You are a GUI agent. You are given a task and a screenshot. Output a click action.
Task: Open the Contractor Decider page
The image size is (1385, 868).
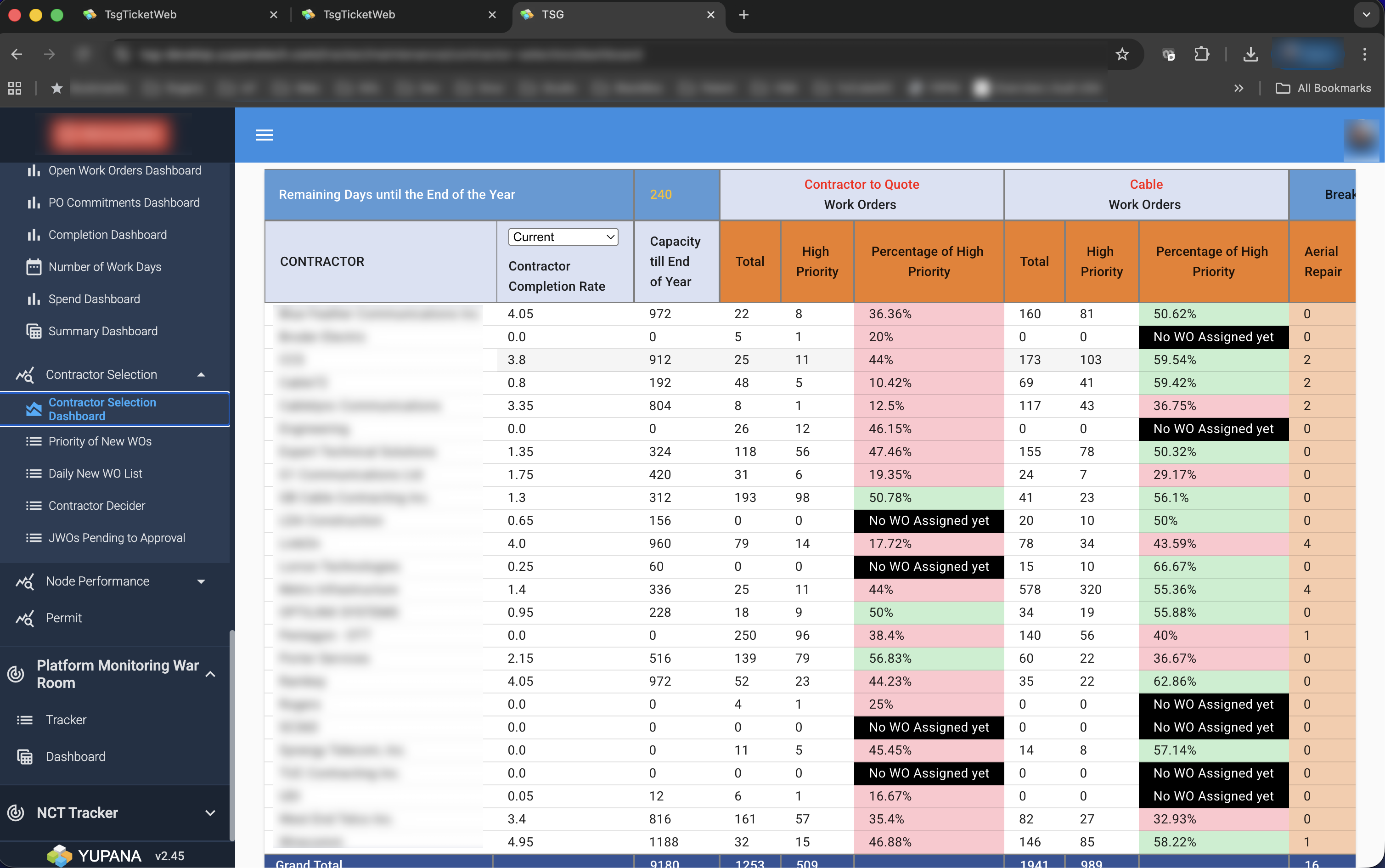coord(96,506)
